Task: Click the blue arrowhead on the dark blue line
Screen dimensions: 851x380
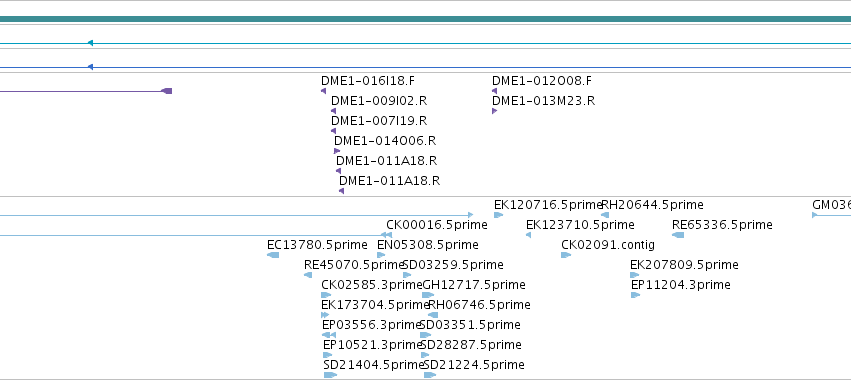Action: coord(90,67)
